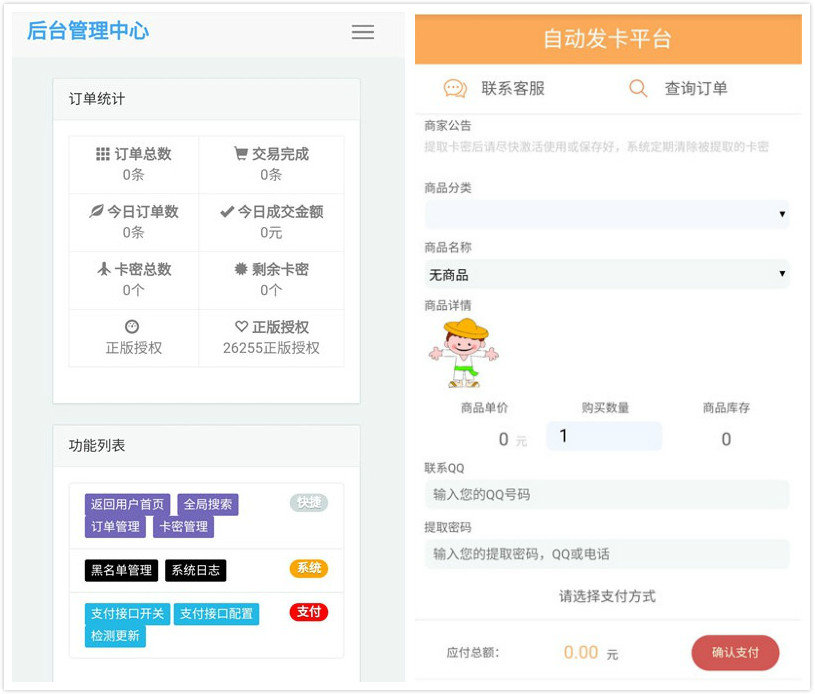Click the 今日成交金额 checkmark icon

tap(227, 212)
